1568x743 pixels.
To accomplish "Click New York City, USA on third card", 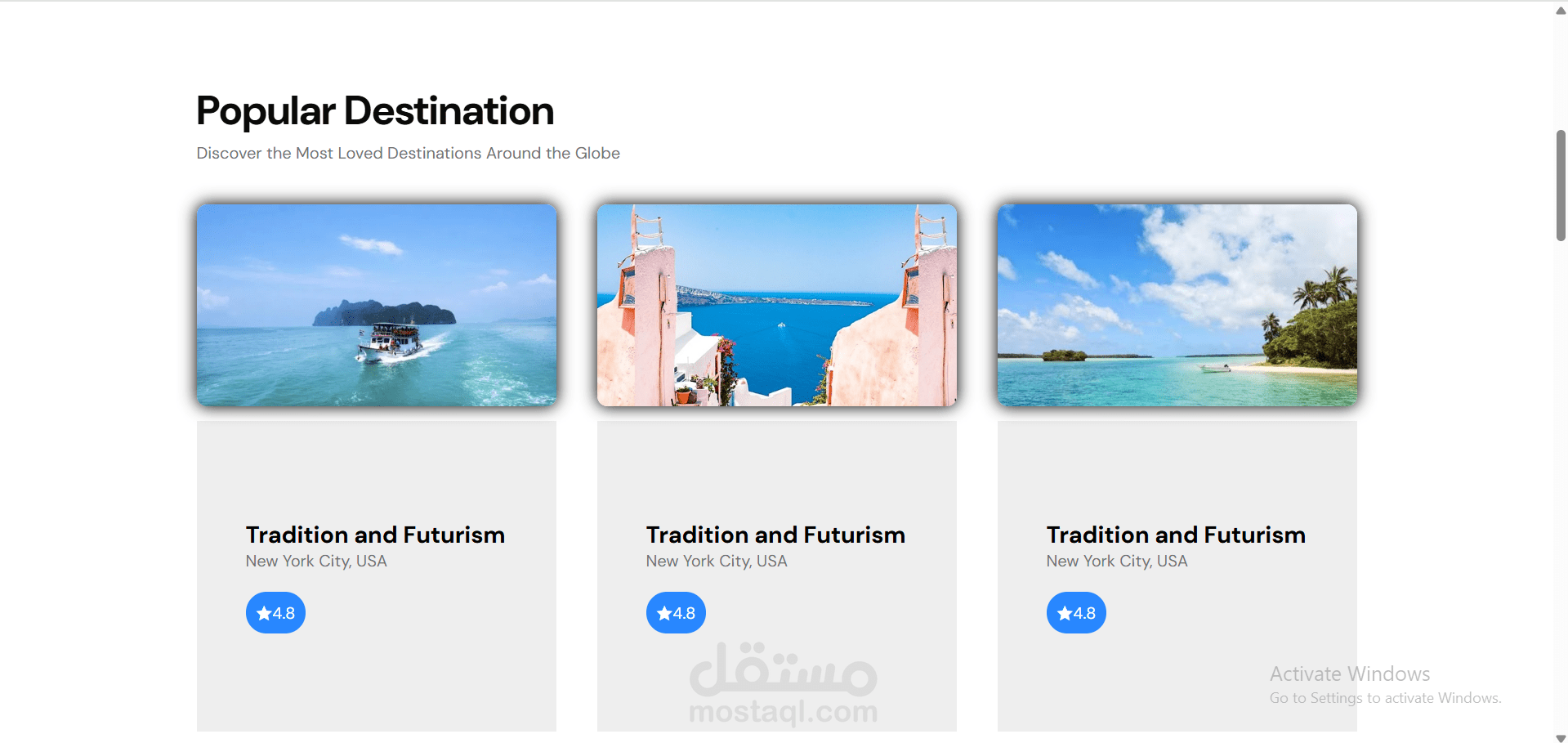I will coord(1117,562).
